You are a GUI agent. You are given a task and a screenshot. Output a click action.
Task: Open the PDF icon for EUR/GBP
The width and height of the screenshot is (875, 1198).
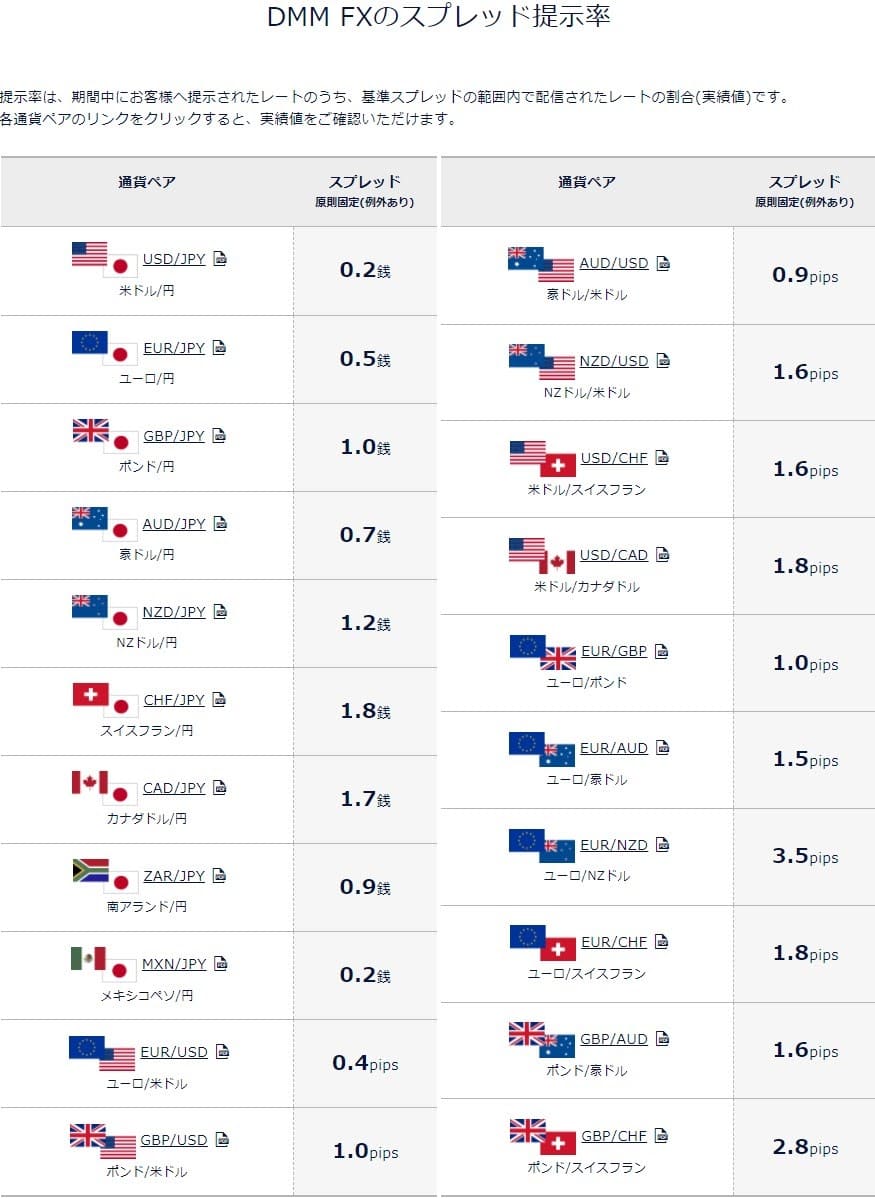pos(662,651)
